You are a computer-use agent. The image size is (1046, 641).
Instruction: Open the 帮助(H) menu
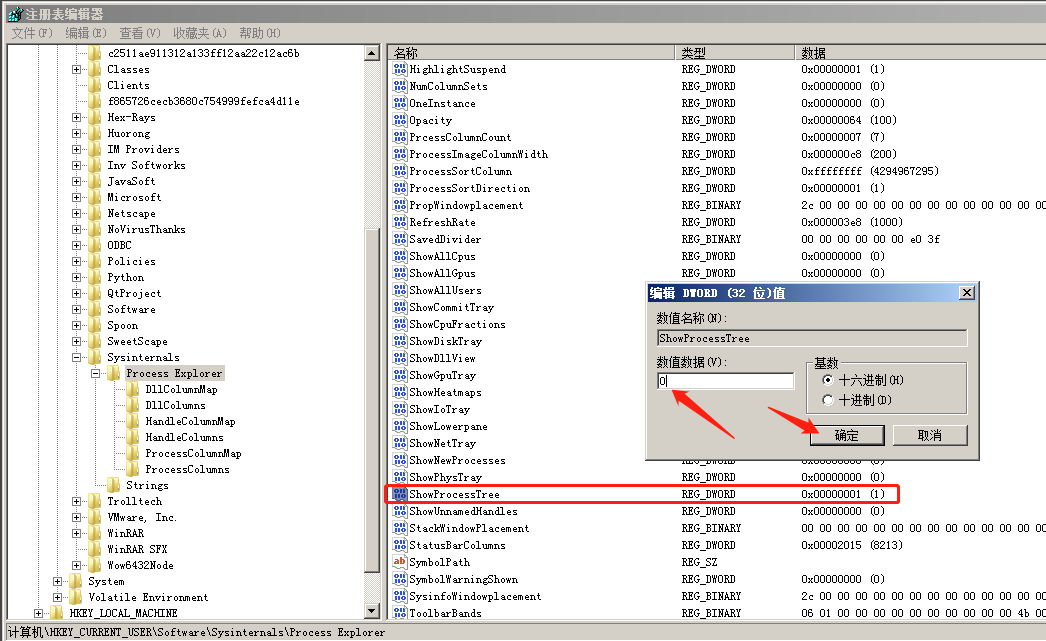click(x=259, y=33)
